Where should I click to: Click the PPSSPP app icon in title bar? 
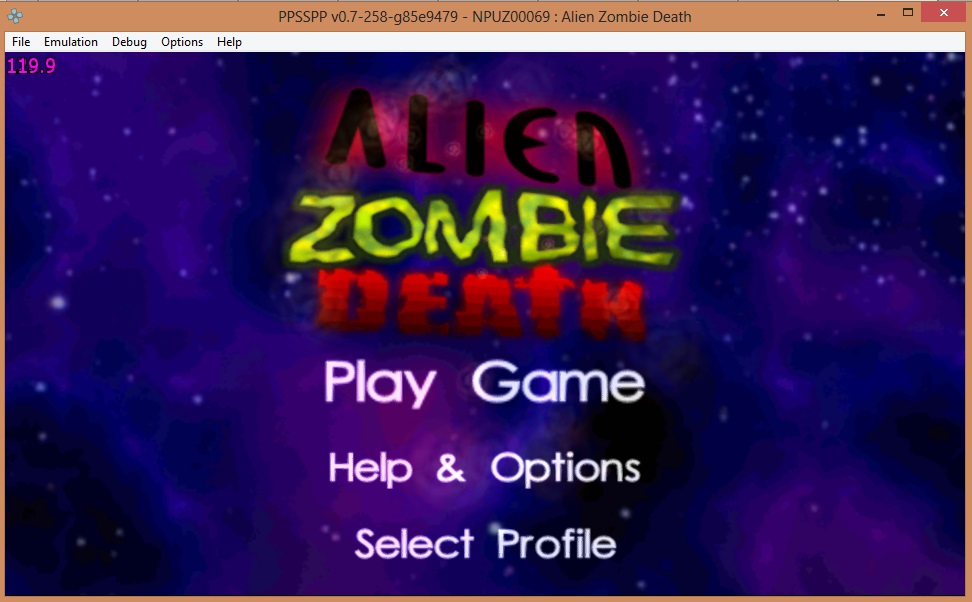16,16
